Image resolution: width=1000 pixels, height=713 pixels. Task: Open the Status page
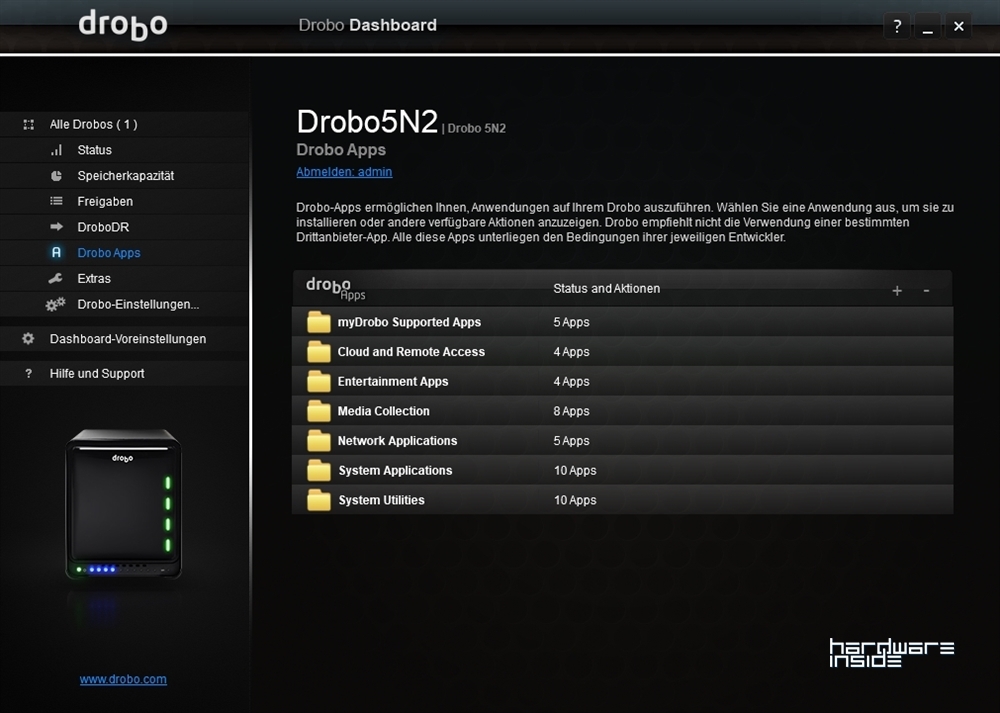click(124, 150)
